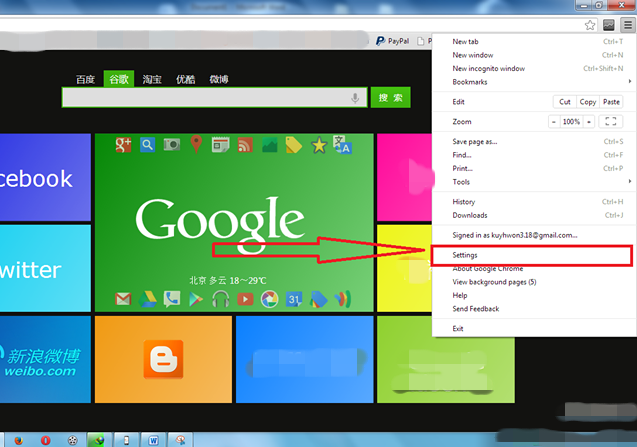Click the Copy button in Edit row
This screenshot has height=447, width=637.
[x=588, y=102]
